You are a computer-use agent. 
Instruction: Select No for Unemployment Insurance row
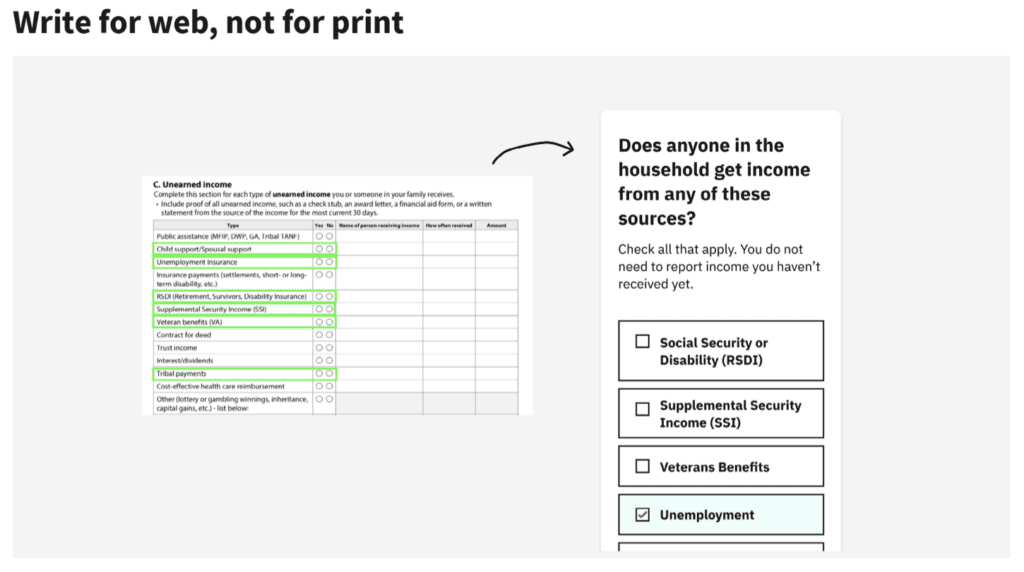tap(329, 262)
